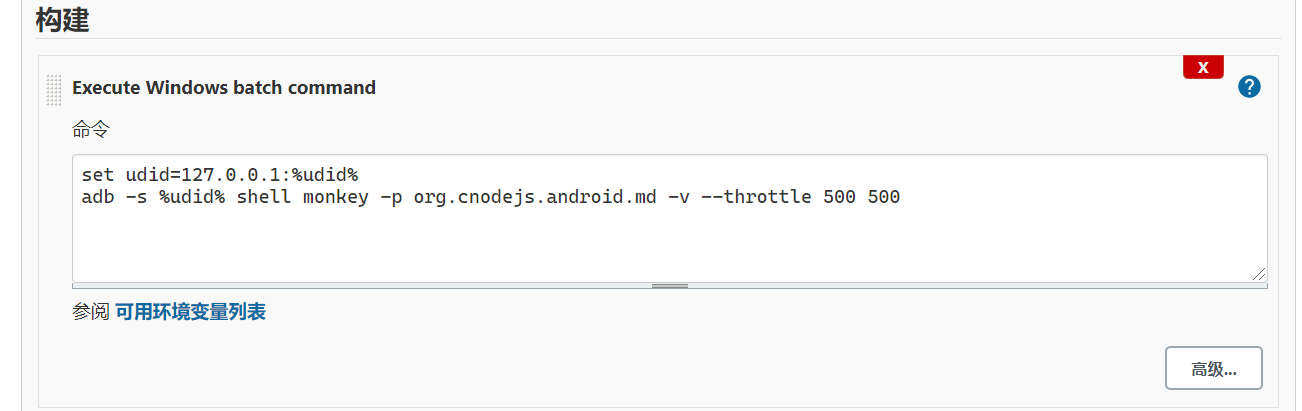Click the trailing "500 500" values
Screen dimensions: 1302x411
(x=862, y=197)
